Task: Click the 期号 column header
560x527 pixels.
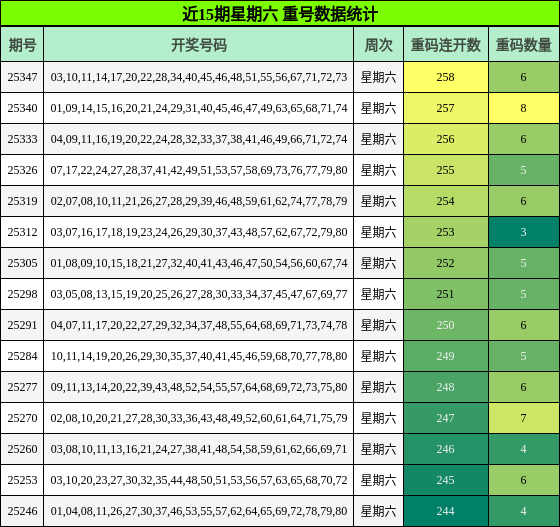Action: [22, 45]
